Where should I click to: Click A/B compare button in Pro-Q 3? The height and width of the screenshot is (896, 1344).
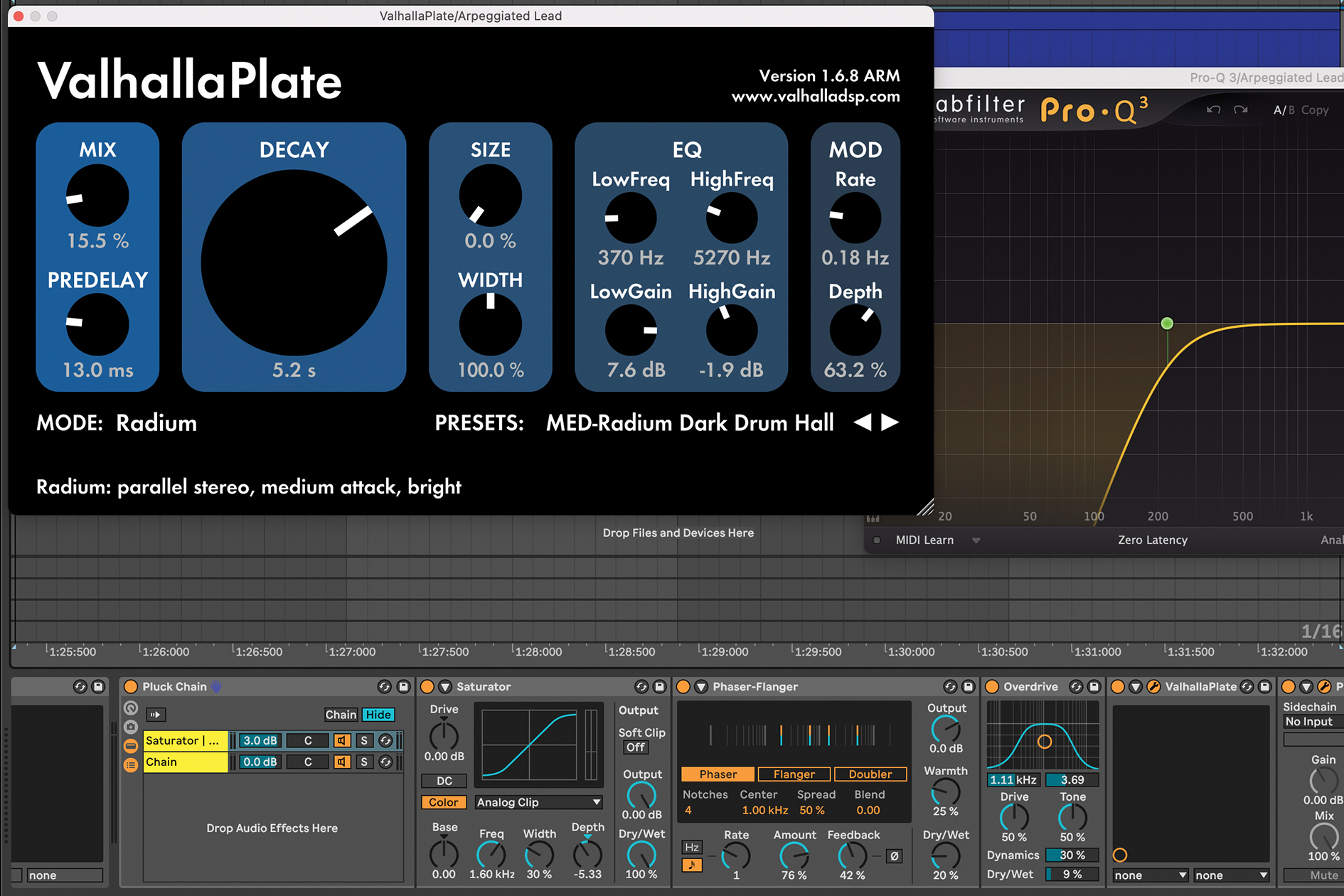tap(1284, 110)
